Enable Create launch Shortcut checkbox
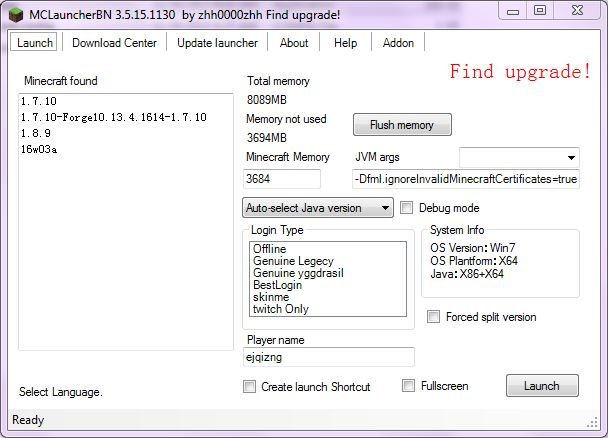 coord(249,386)
